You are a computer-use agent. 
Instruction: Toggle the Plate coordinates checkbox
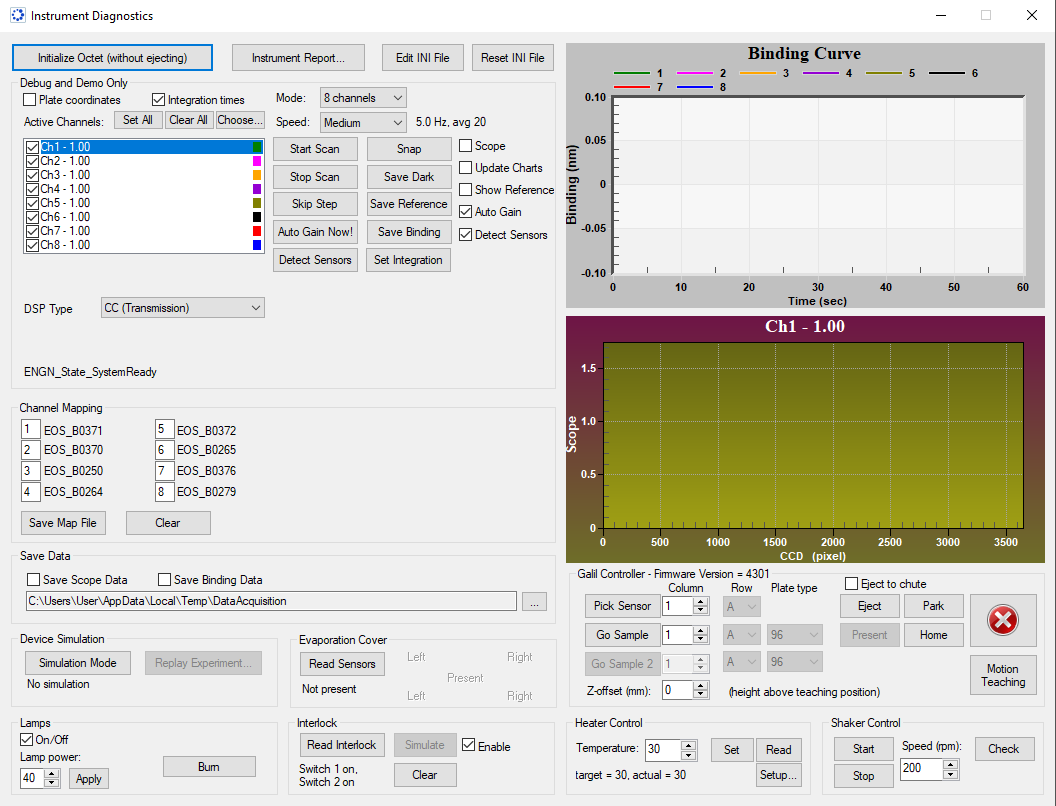(30, 100)
